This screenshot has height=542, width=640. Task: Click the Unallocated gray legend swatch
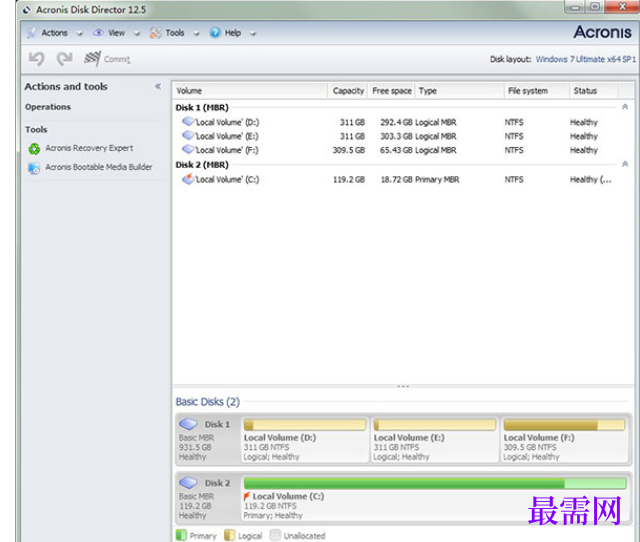tap(275, 535)
